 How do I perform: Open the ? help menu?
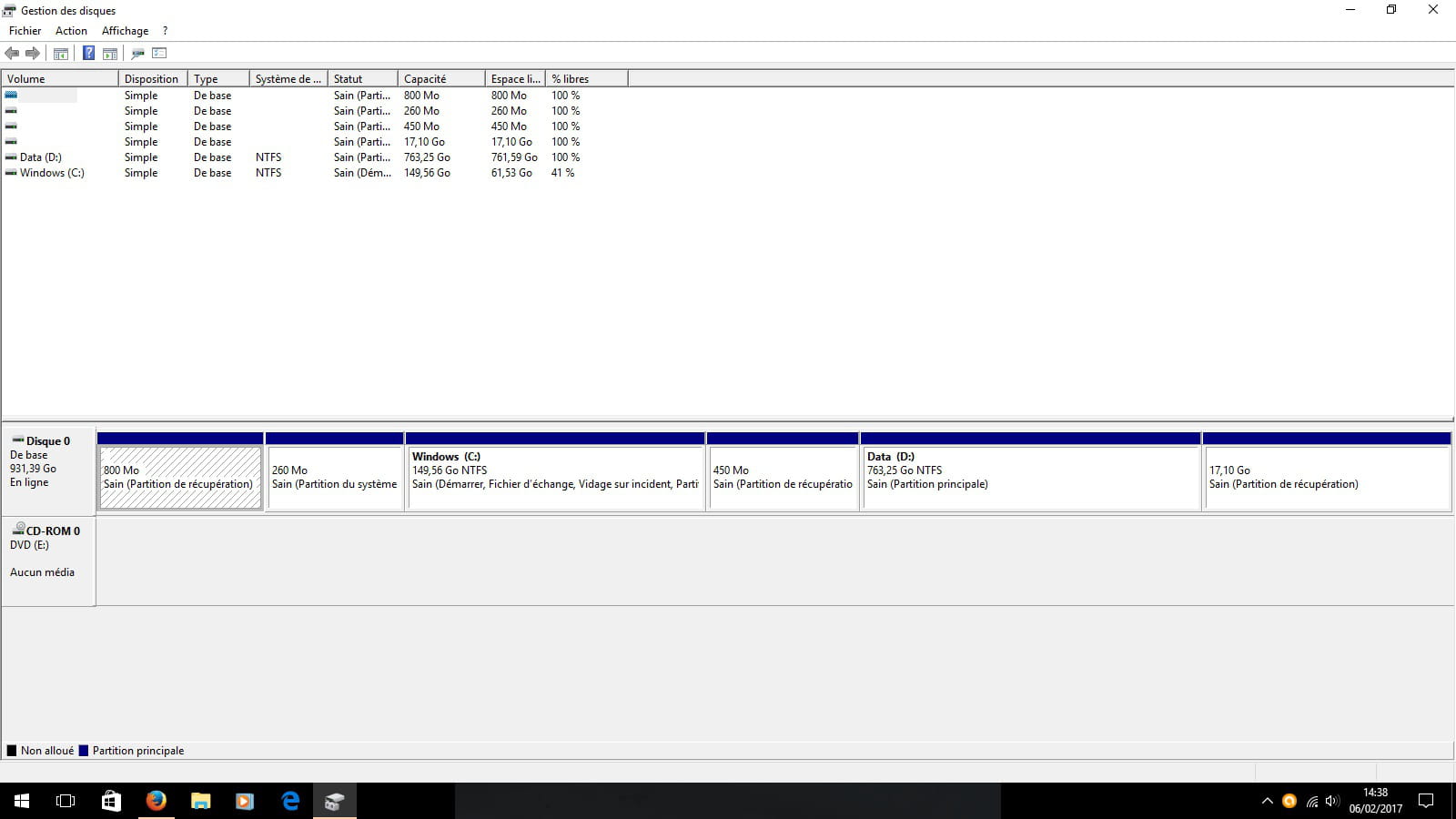[165, 31]
